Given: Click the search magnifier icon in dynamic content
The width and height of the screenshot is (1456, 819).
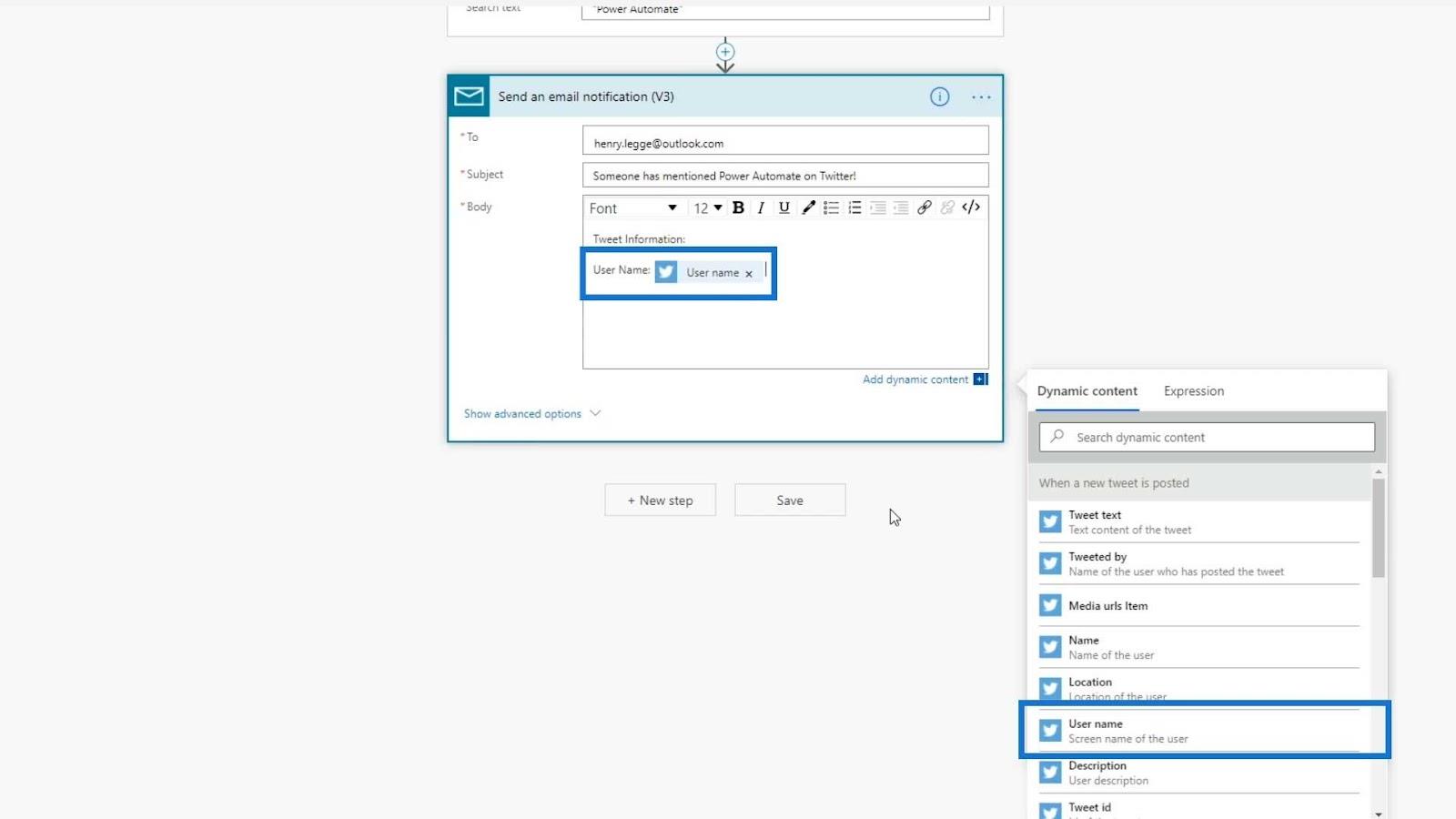Looking at the screenshot, I should (1057, 437).
